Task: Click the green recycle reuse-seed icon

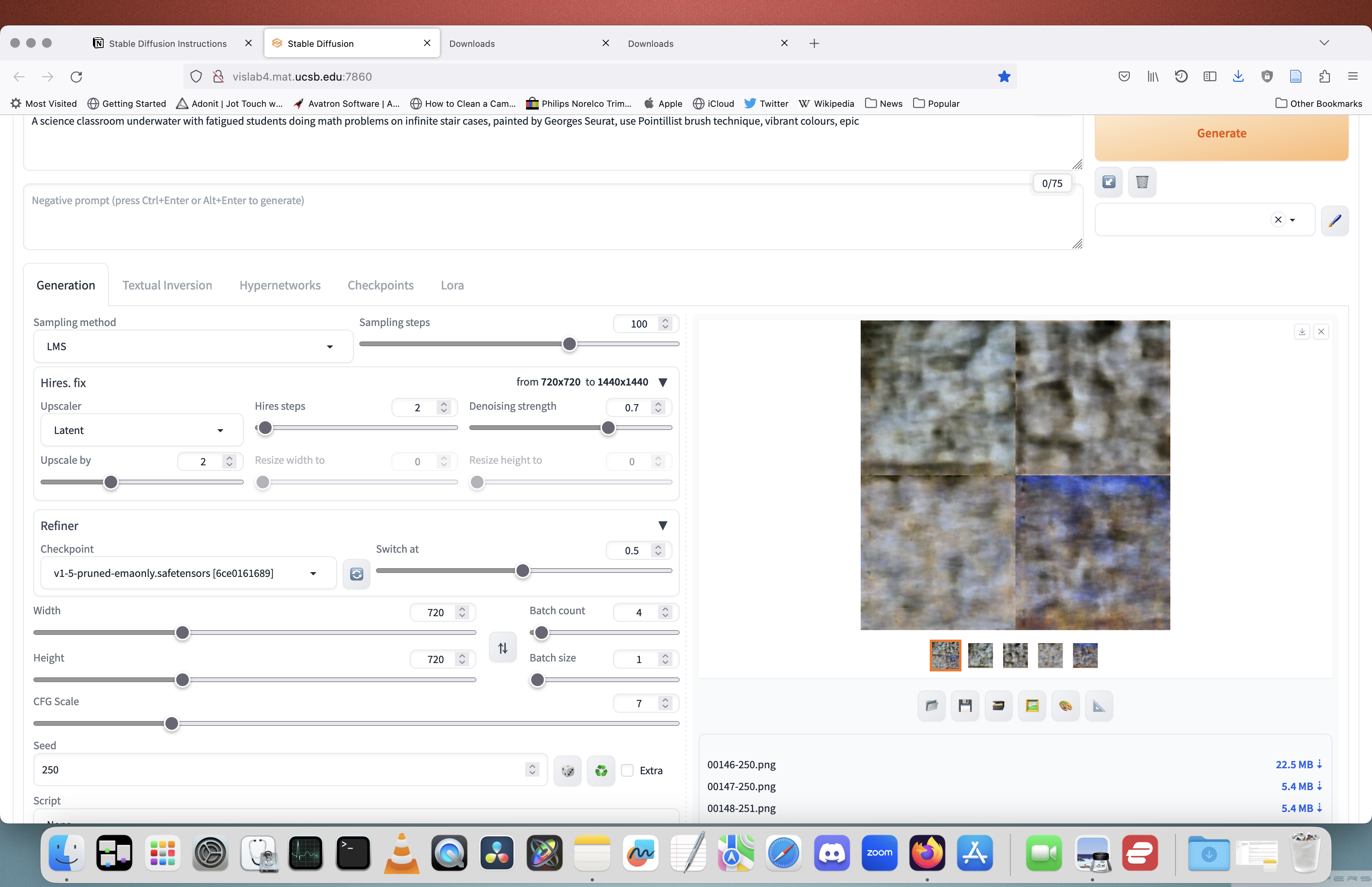Action: [x=601, y=770]
